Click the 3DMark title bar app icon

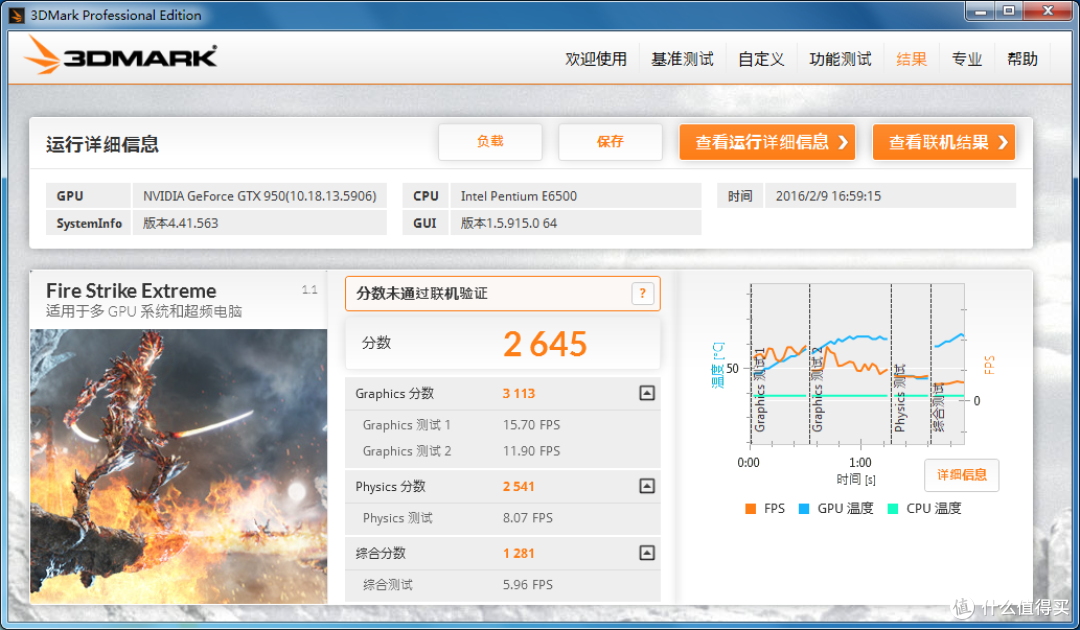tap(17, 15)
